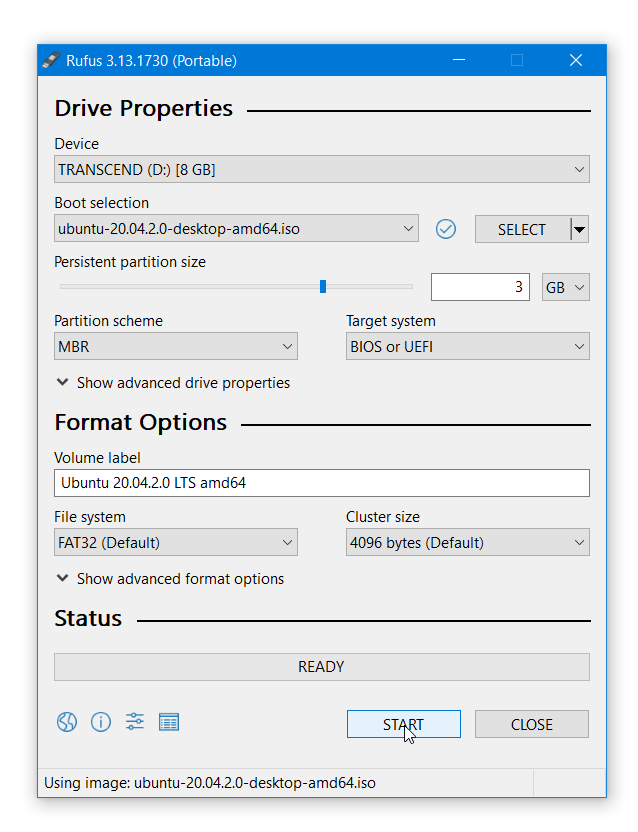Open the Device dropdown TRANSCEND (D:)

click(x=322, y=169)
